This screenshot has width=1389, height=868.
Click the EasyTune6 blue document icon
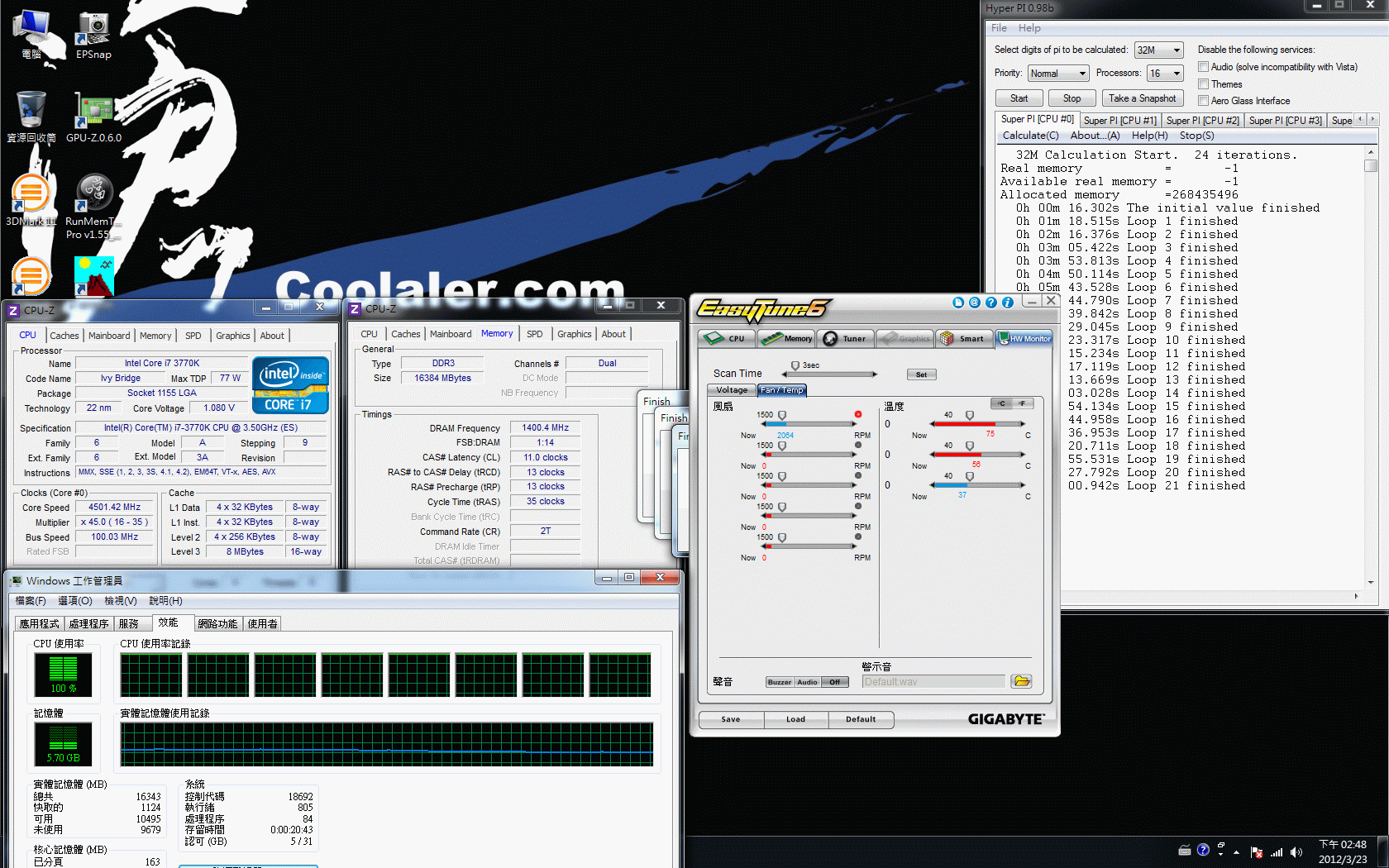958,303
